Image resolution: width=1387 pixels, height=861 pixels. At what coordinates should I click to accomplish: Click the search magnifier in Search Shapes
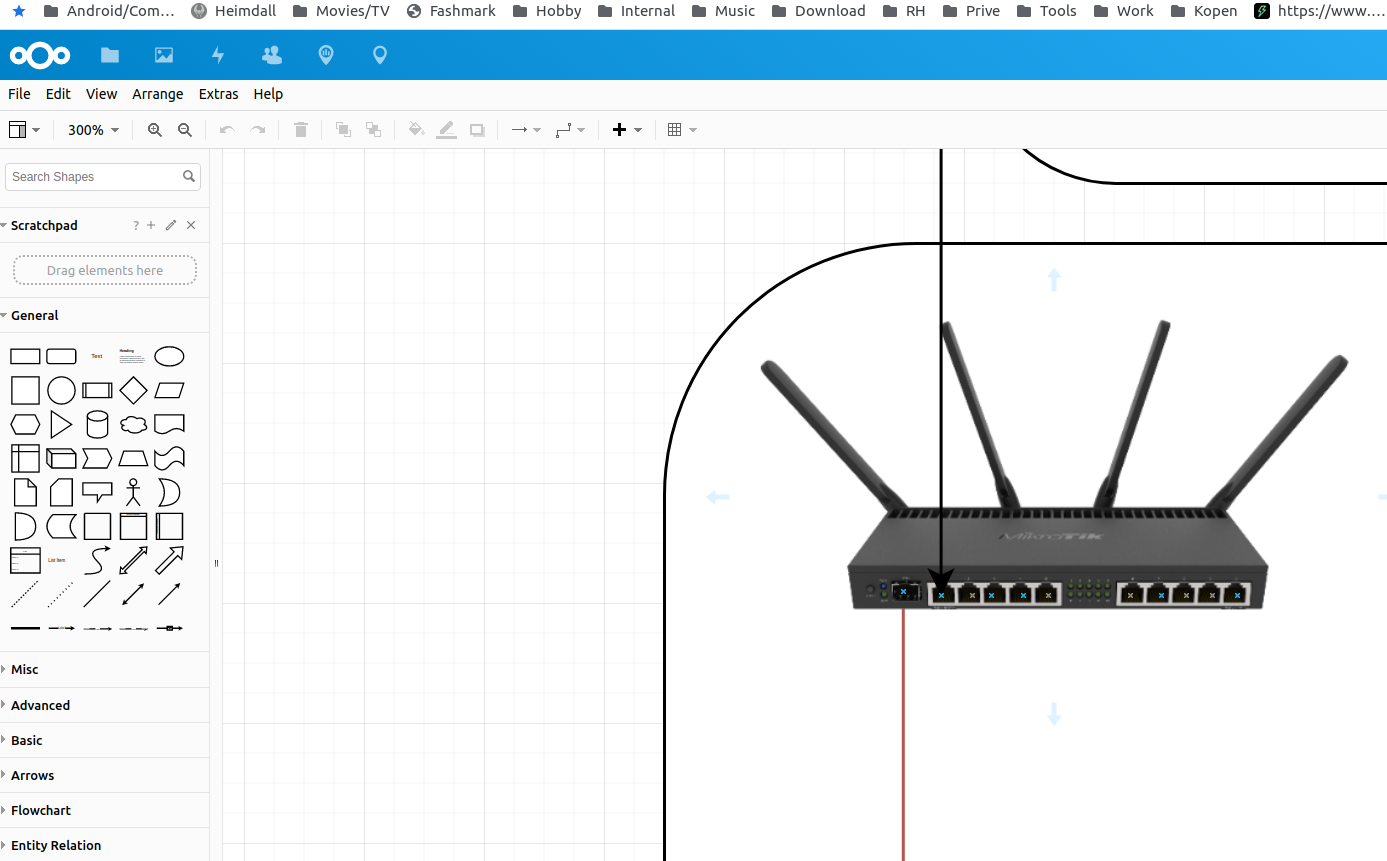tap(189, 177)
